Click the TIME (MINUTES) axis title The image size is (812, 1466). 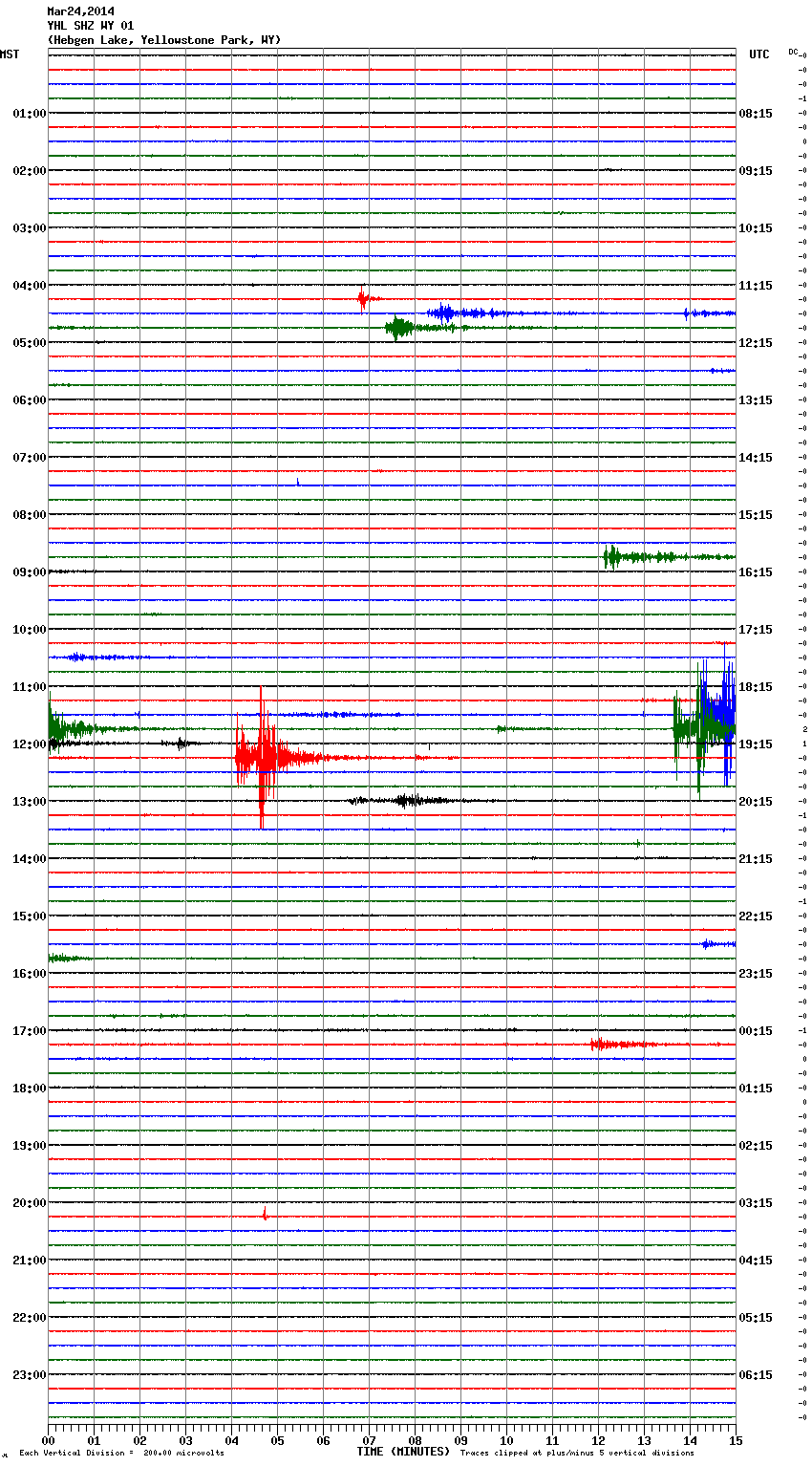tap(403, 1452)
